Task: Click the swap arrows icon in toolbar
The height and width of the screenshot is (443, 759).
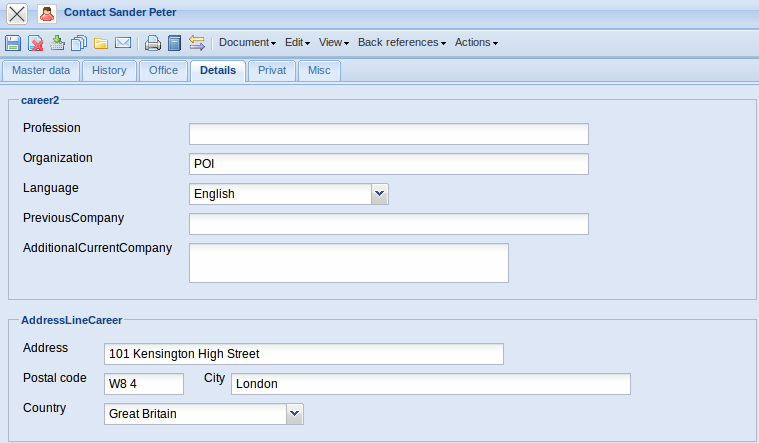Action: click(x=196, y=43)
